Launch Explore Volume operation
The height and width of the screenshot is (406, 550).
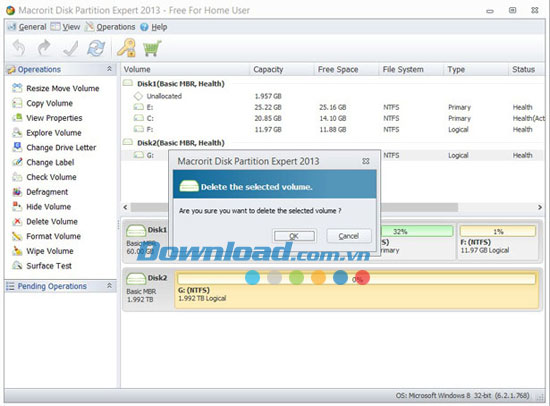(x=47, y=133)
